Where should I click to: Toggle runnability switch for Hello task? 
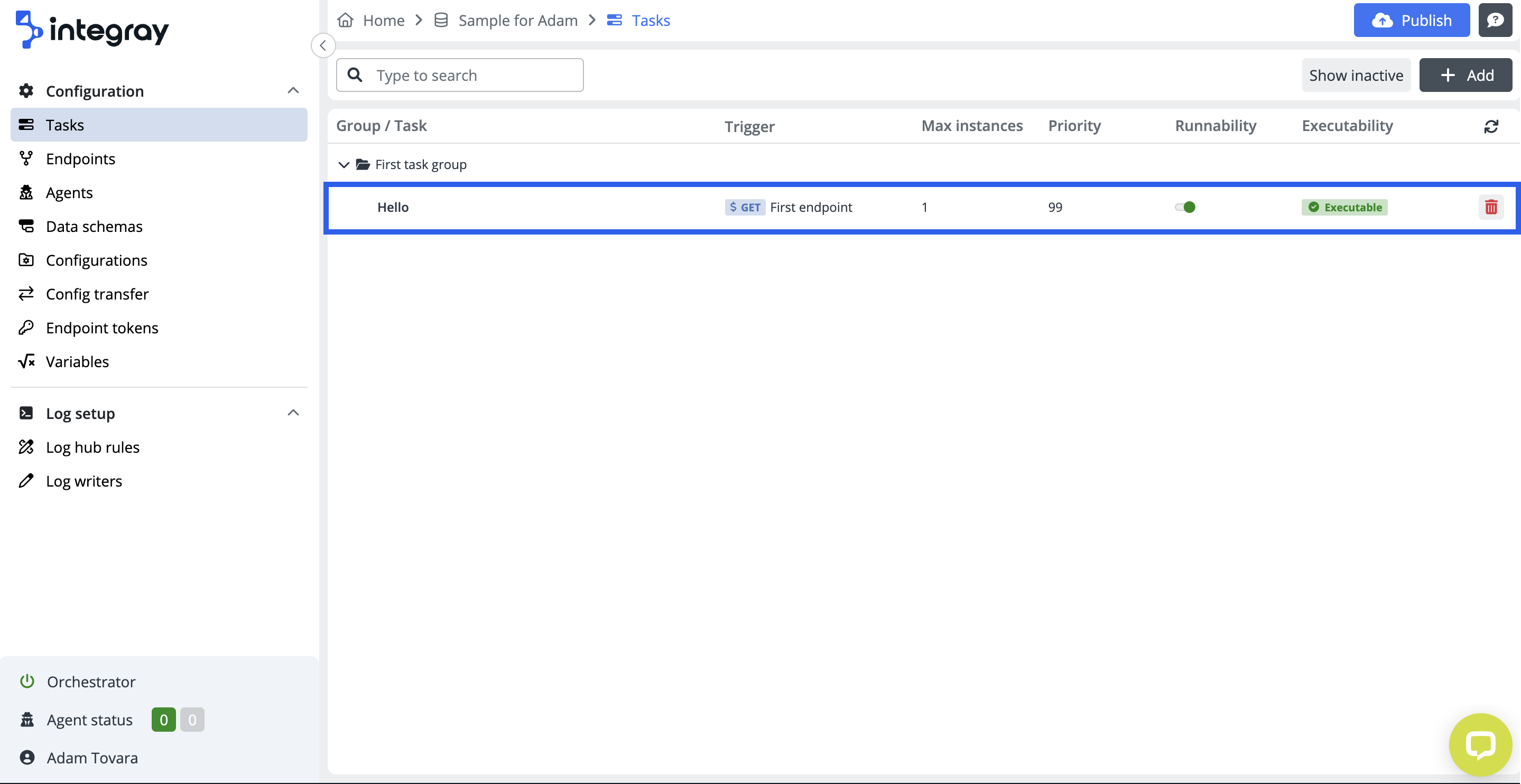tap(1185, 207)
